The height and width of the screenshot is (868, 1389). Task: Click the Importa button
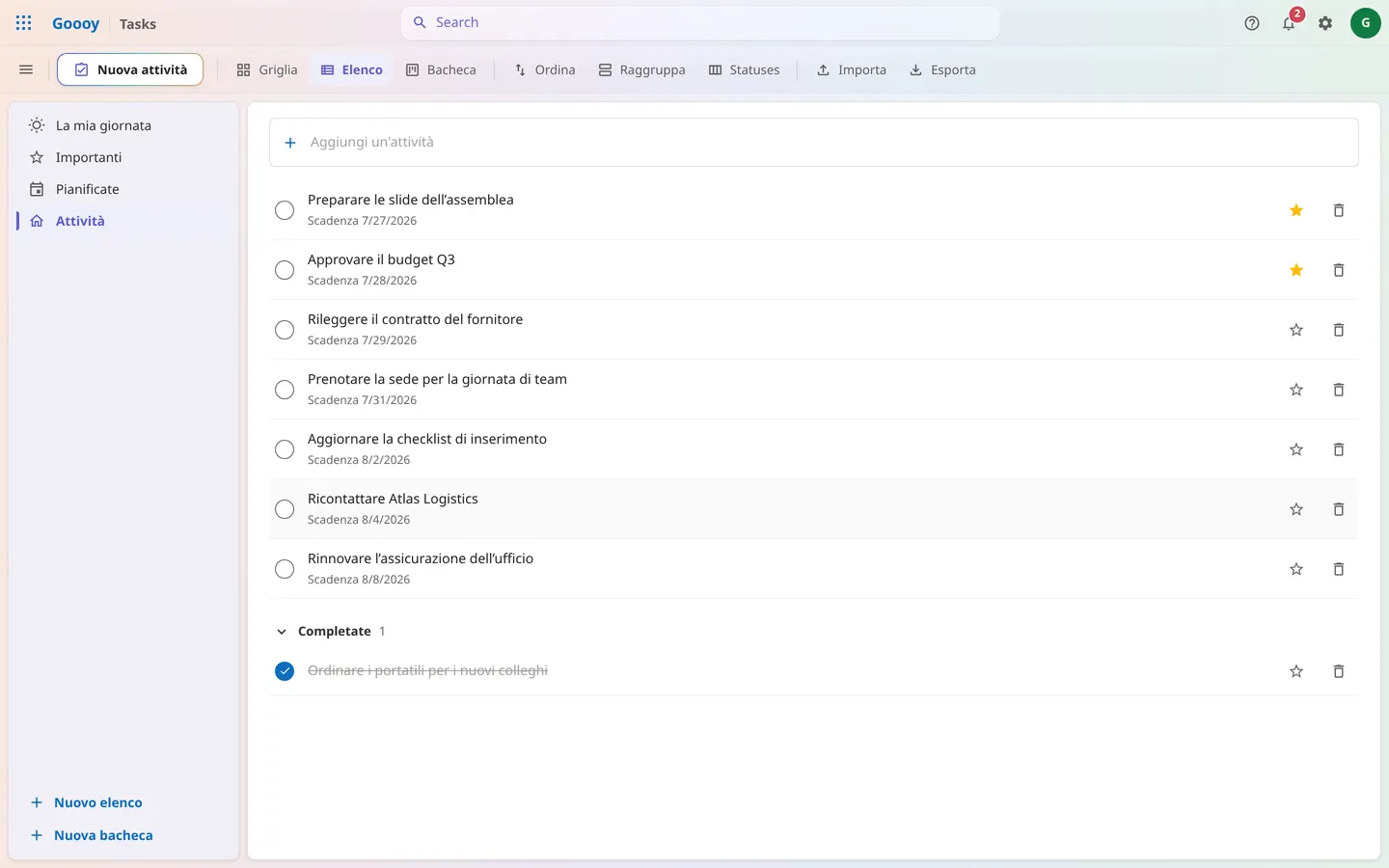852,69
